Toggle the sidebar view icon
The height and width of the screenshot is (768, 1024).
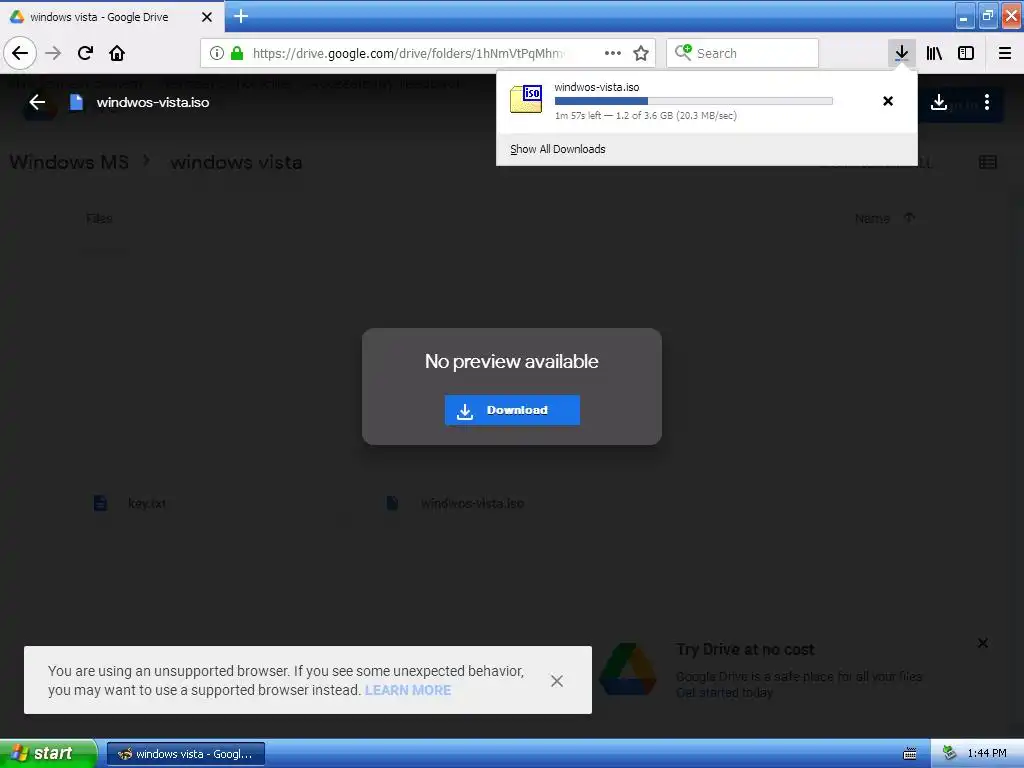[966, 53]
